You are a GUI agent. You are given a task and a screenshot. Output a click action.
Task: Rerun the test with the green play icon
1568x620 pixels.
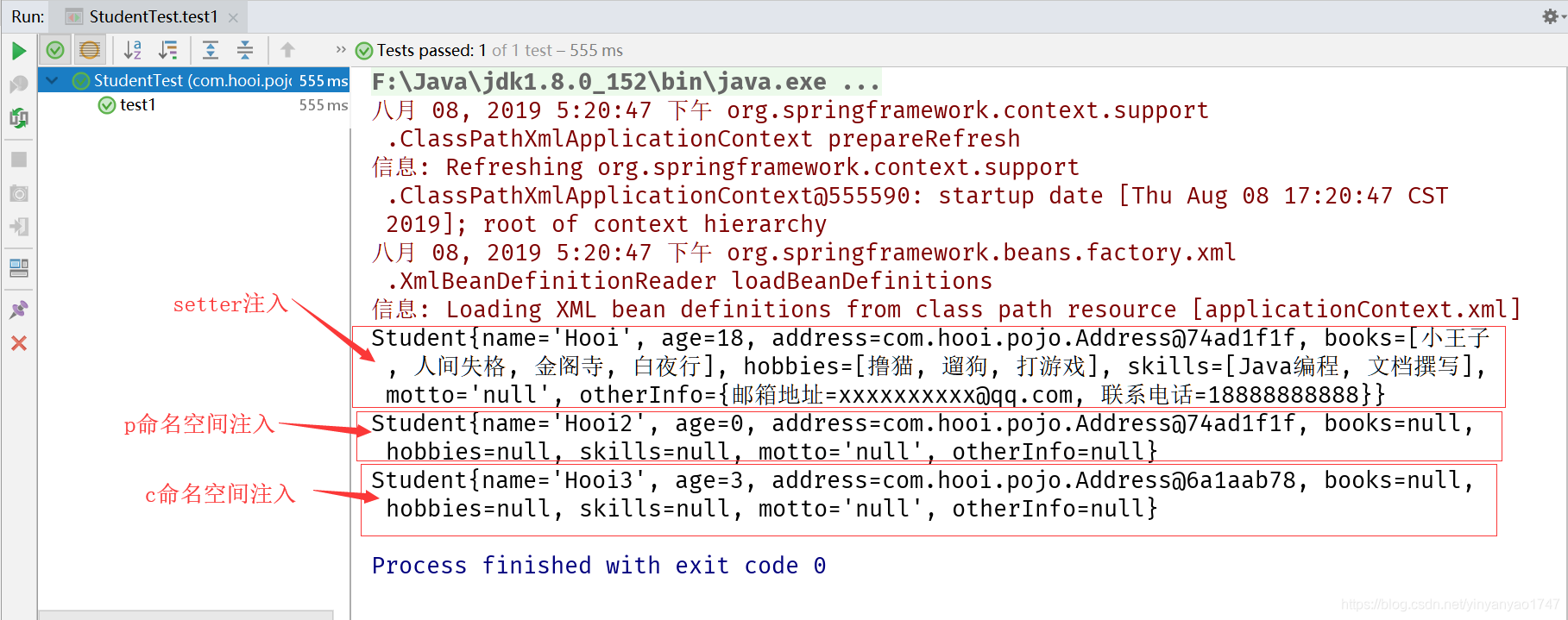pyautogui.click(x=18, y=51)
